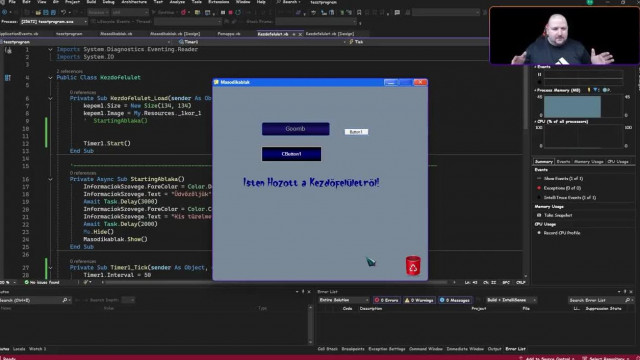The height and width of the screenshot is (360, 640).
Task: Close the Autos panel
Action: coord(309,292)
